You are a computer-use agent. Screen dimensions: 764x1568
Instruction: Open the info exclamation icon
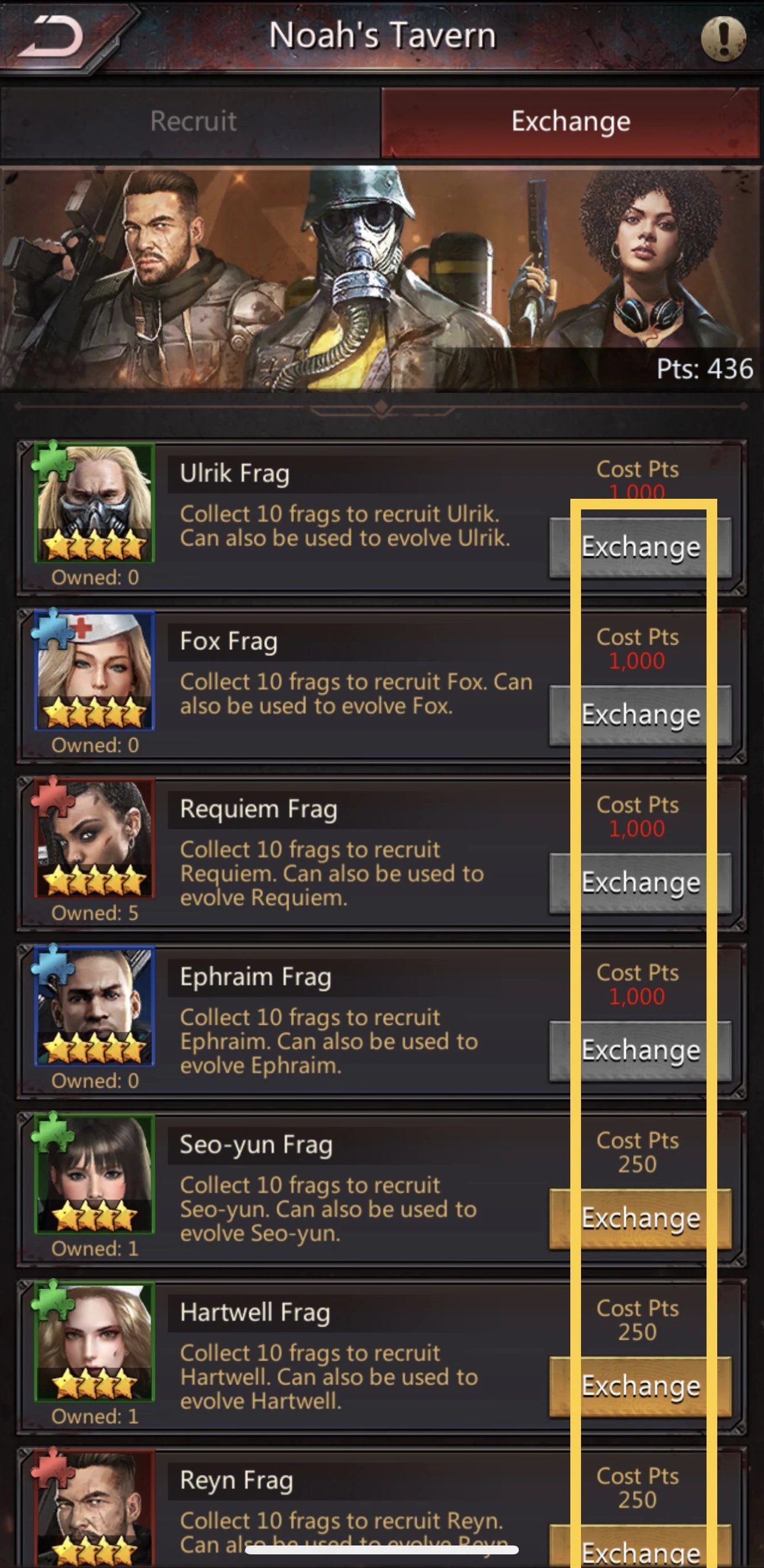(x=723, y=38)
